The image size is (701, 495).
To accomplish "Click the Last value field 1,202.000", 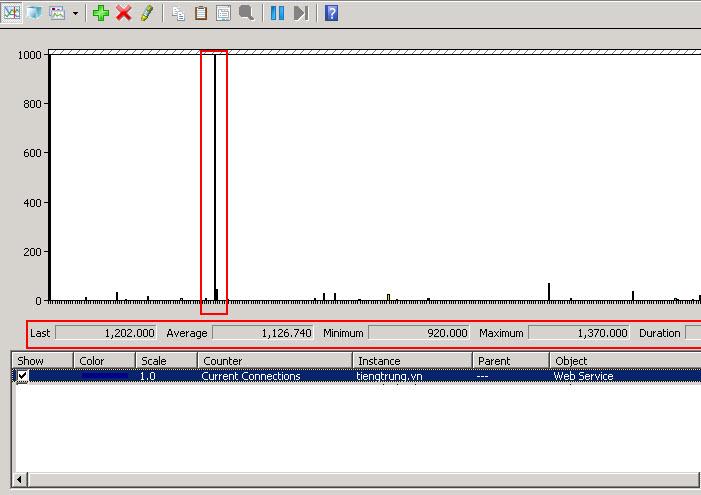I will pos(106,333).
